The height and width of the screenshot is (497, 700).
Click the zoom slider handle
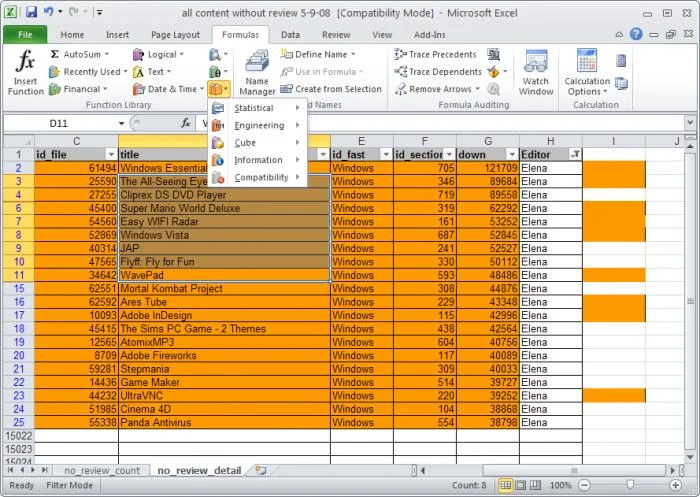630,485
